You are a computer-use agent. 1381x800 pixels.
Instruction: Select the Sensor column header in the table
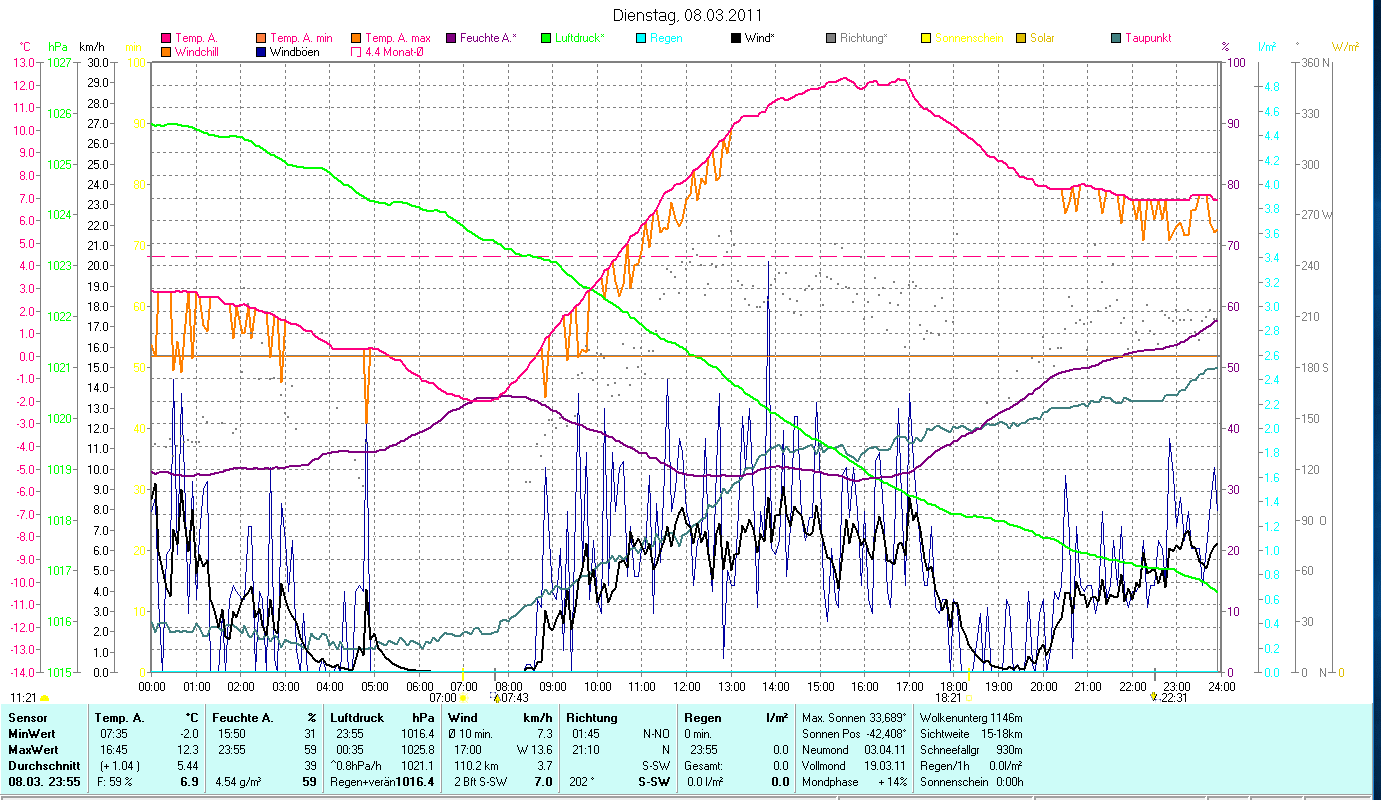[x=27, y=717]
